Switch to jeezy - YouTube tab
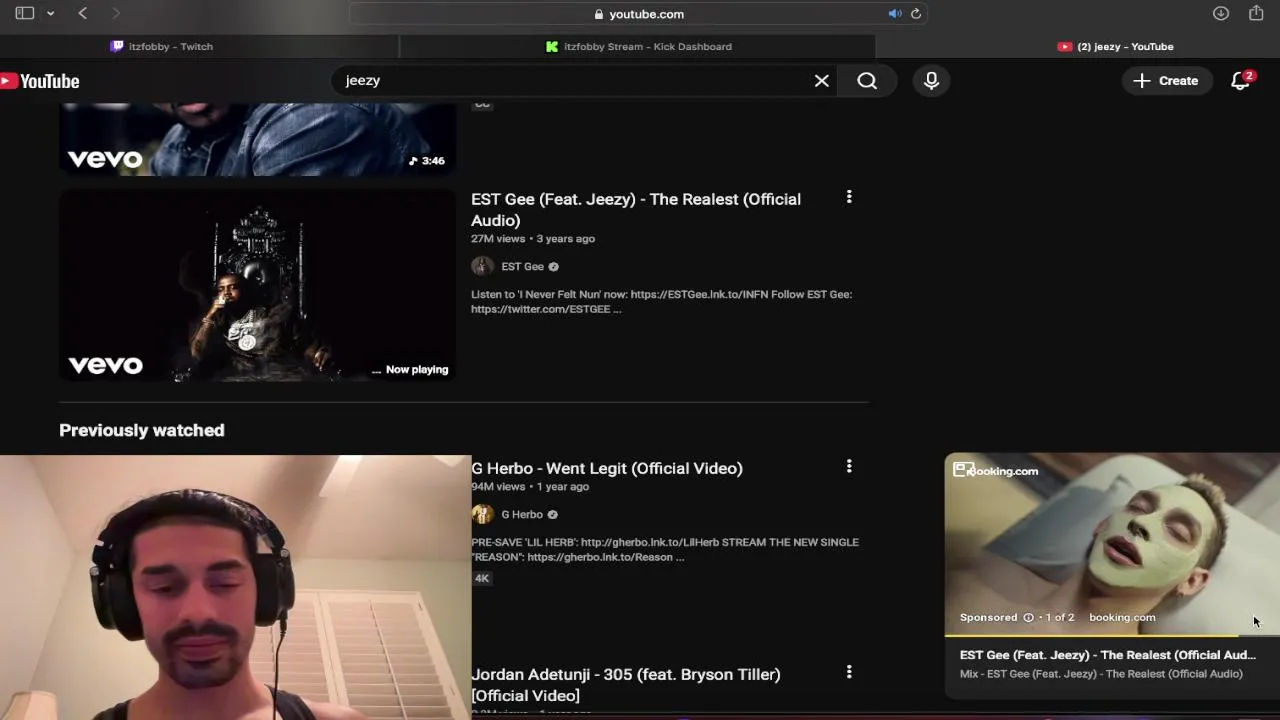 1115,46
